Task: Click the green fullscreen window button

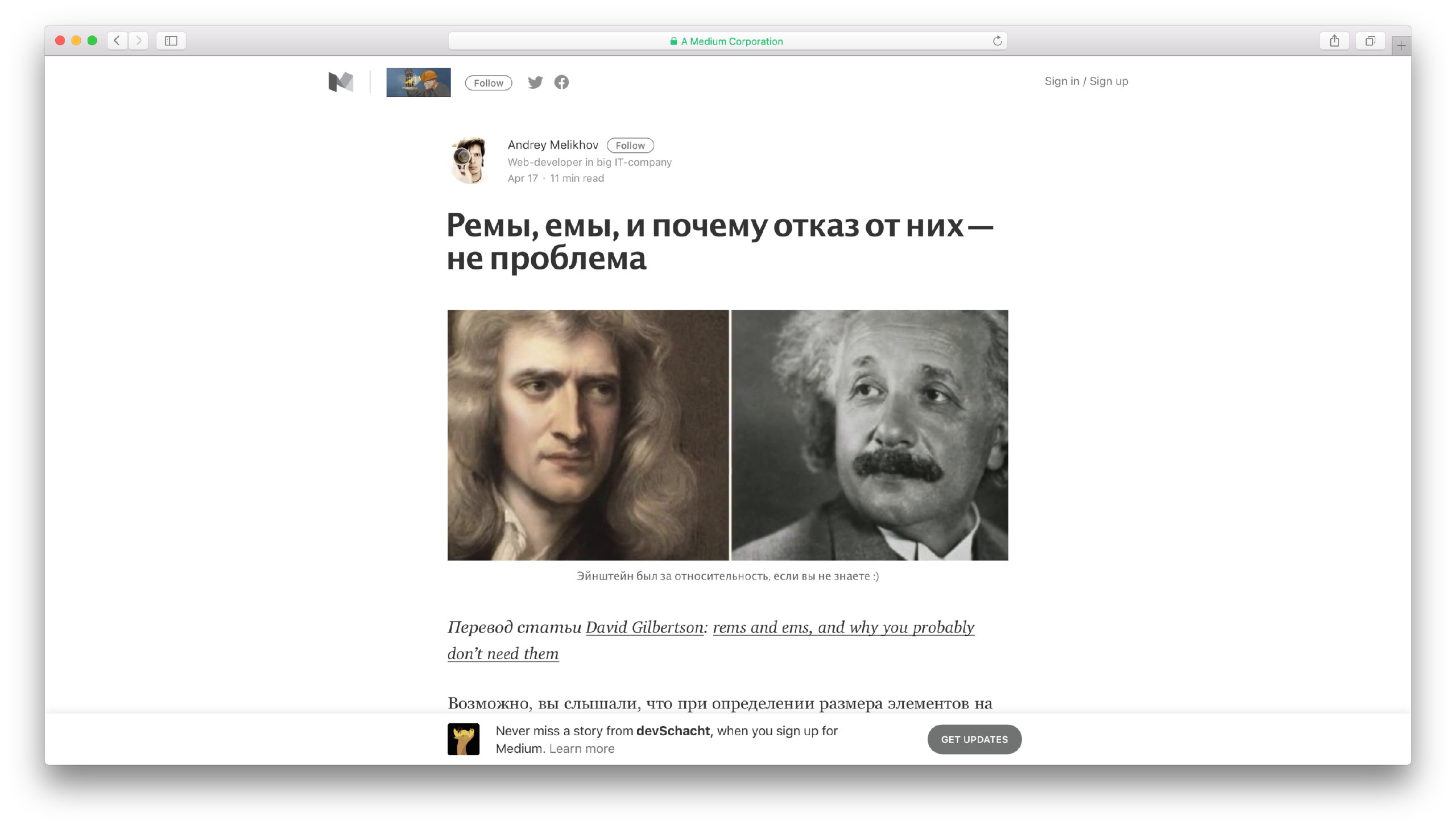Action: tap(92, 40)
